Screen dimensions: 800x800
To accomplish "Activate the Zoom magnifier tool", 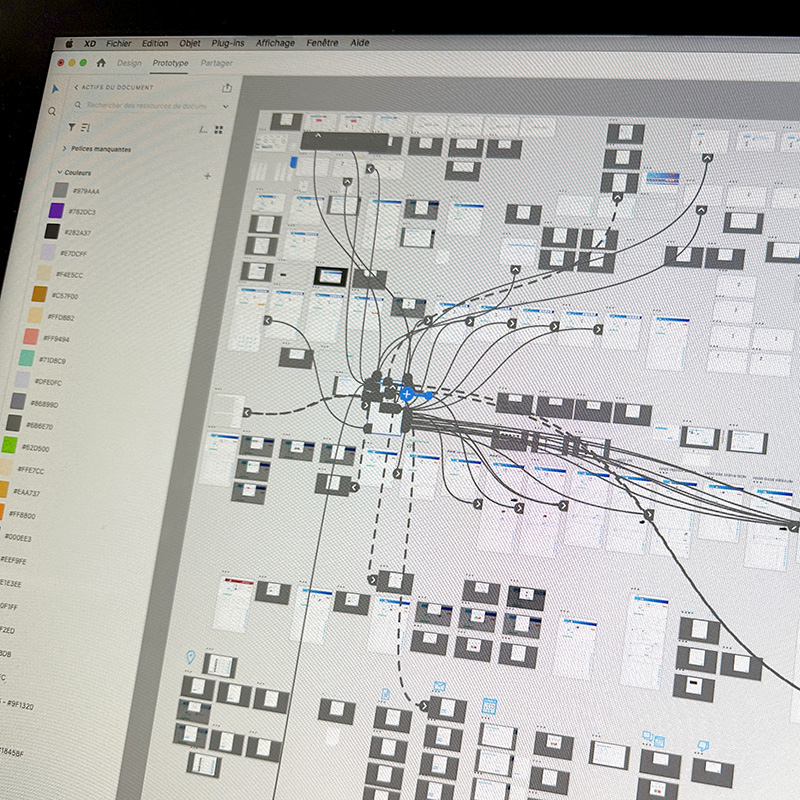I will pyautogui.click(x=52, y=111).
